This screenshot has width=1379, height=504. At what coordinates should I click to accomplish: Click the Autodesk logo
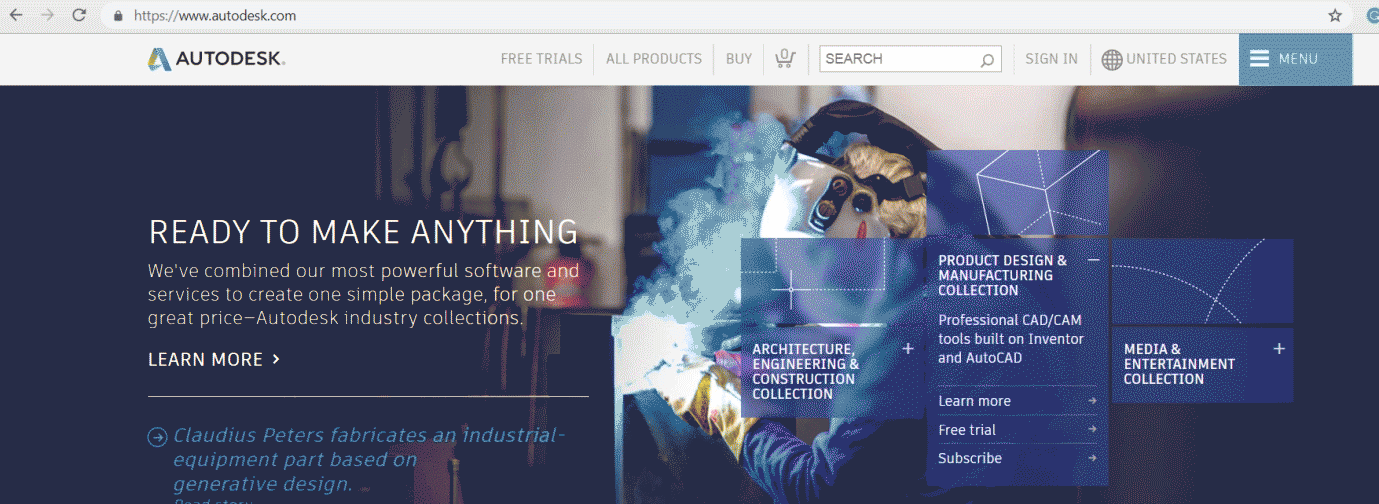(x=216, y=59)
